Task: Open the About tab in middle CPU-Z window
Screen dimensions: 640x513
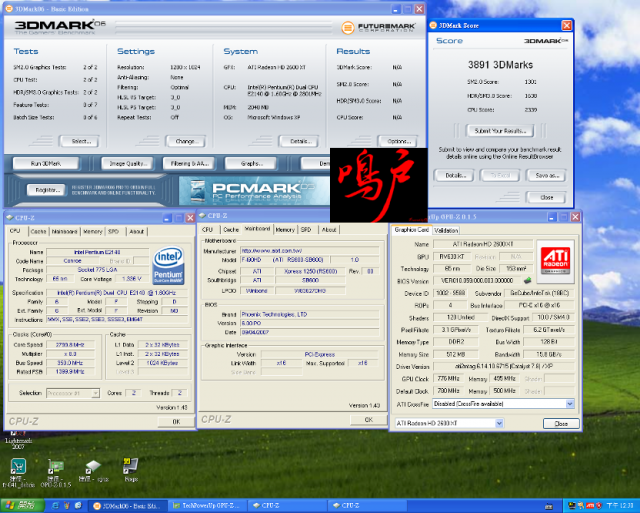Action: (x=329, y=230)
